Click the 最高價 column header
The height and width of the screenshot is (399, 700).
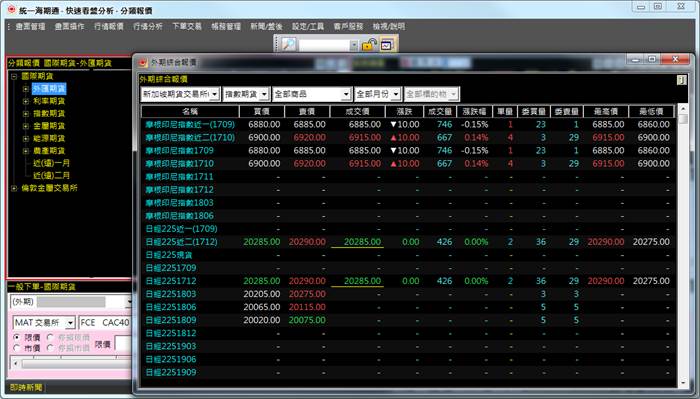click(606, 112)
